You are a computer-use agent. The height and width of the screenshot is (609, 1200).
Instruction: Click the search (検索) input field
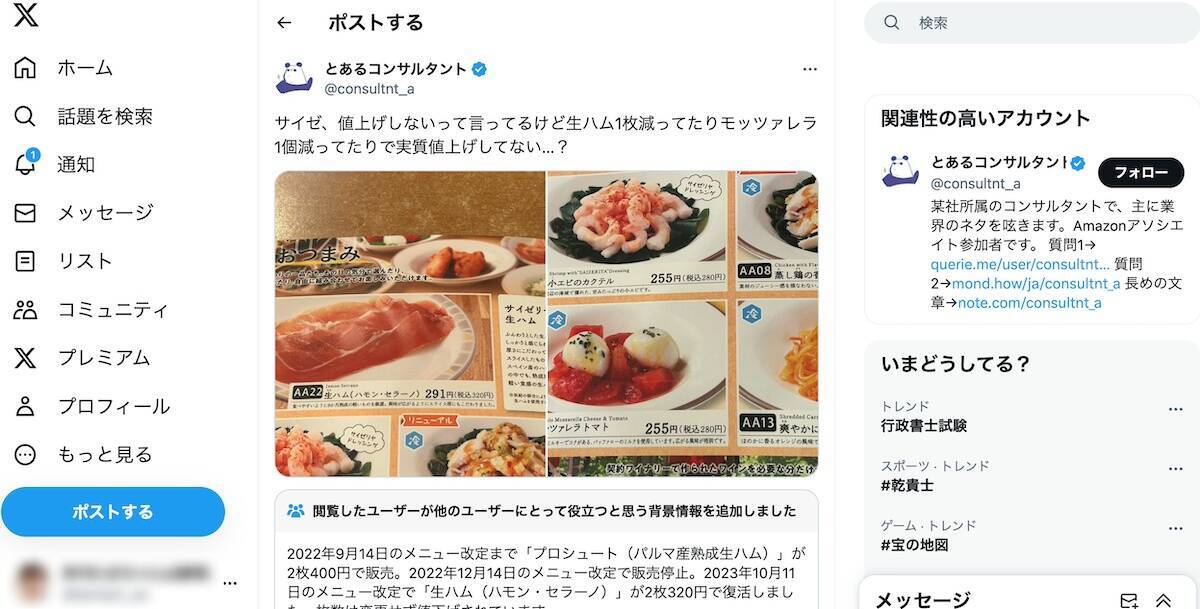1032,22
